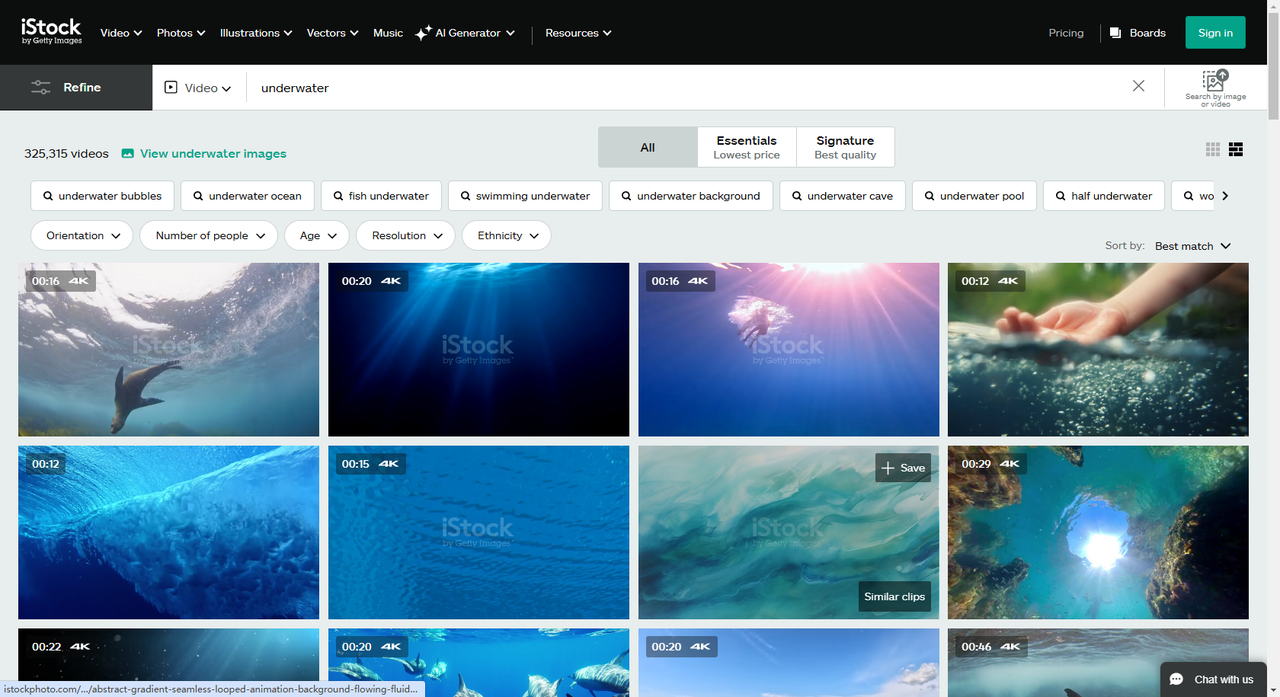
Task: Show Similar clips for abstract fluid video
Action: (x=894, y=597)
